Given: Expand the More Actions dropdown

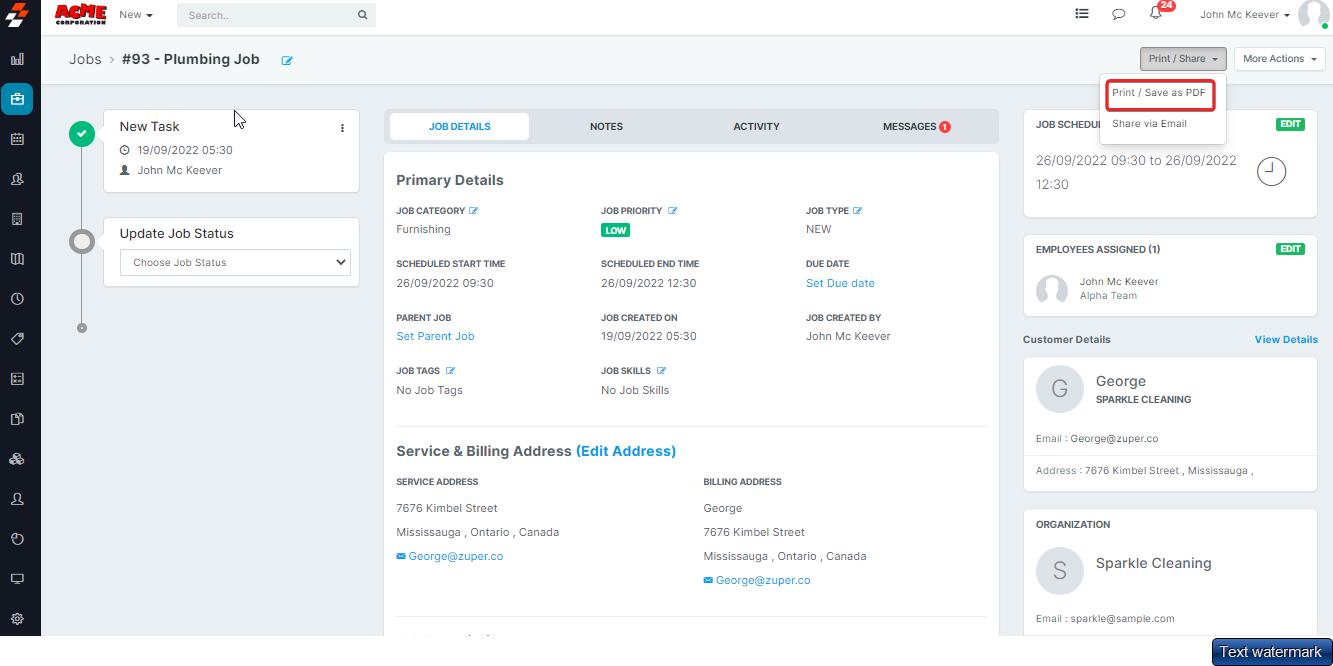Looking at the screenshot, I should (1279, 59).
